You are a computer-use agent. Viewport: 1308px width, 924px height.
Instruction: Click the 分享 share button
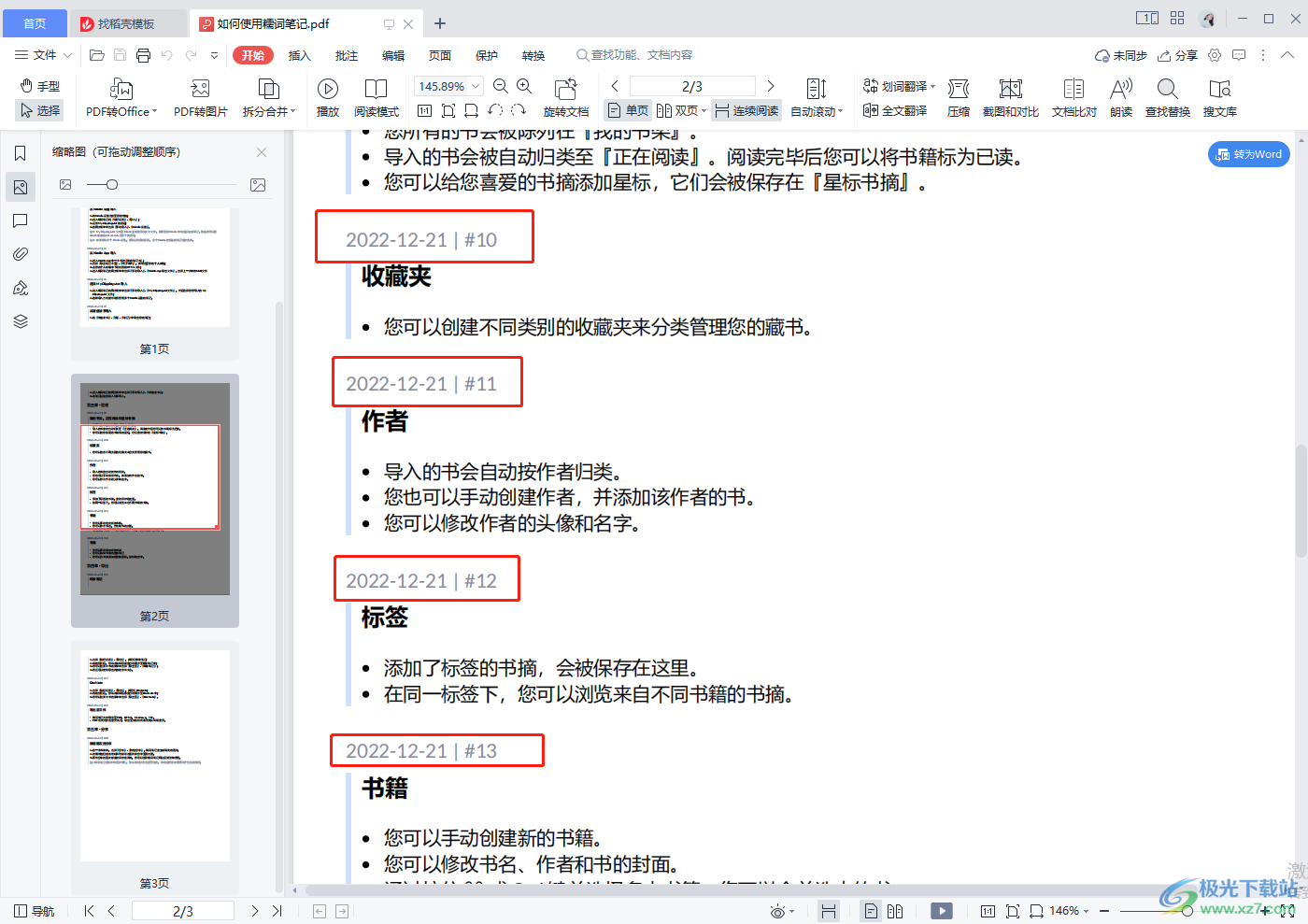[x=1177, y=55]
